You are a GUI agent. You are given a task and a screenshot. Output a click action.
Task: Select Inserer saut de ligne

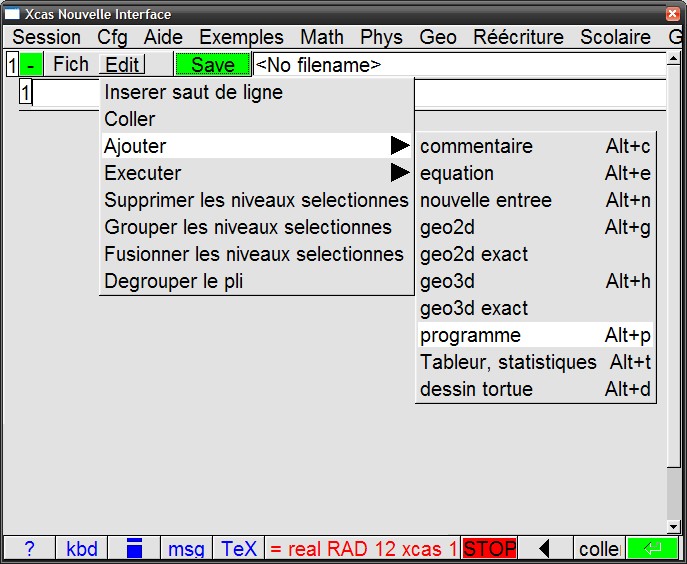coord(256,92)
